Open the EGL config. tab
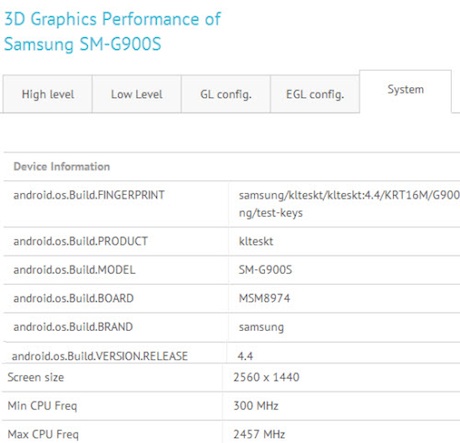460x443 pixels. (x=315, y=94)
